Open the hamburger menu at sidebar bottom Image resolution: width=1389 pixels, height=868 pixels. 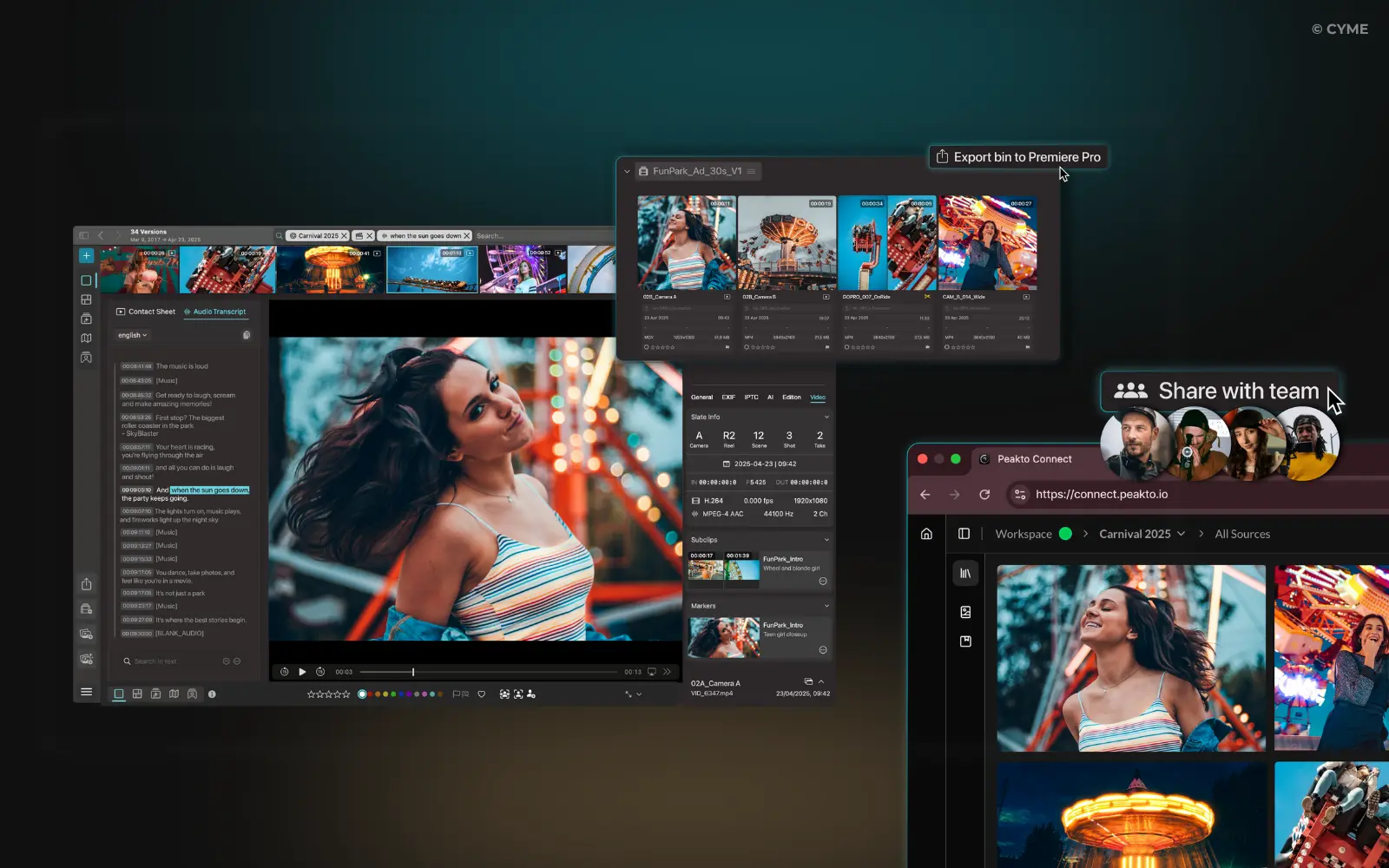coord(86,692)
